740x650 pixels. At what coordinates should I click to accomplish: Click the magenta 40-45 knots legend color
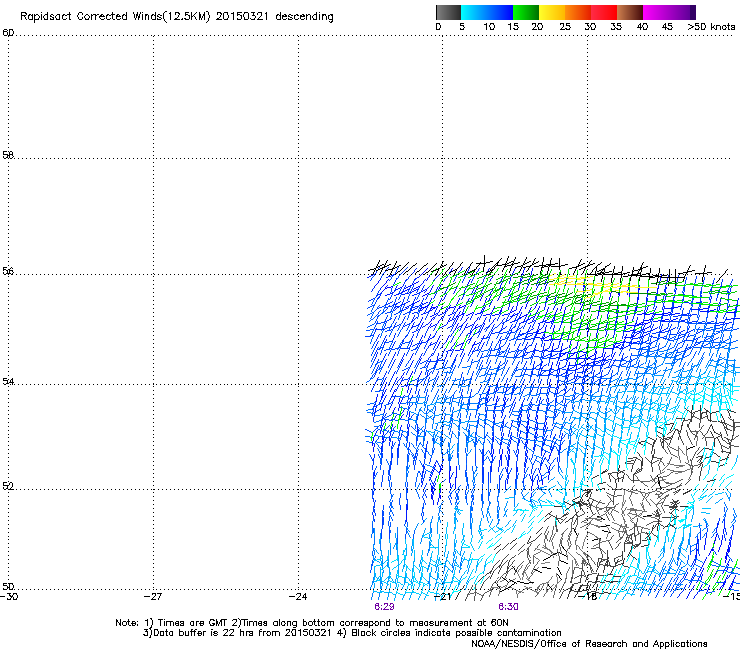click(x=656, y=12)
